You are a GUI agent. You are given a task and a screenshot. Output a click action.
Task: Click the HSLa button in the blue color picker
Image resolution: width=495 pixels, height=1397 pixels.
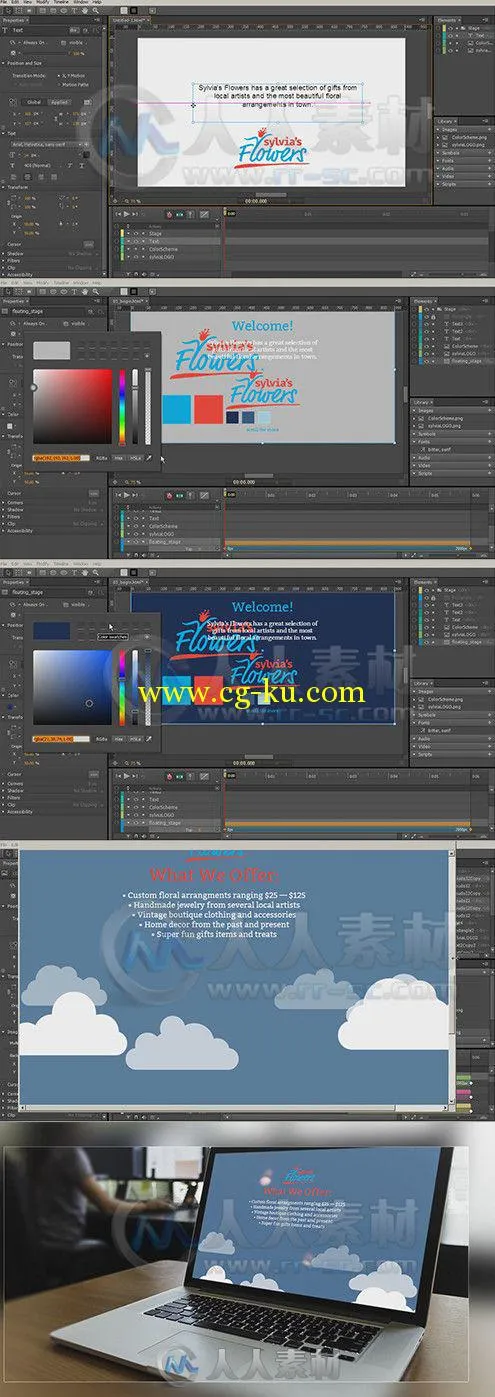[x=135, y=738]
